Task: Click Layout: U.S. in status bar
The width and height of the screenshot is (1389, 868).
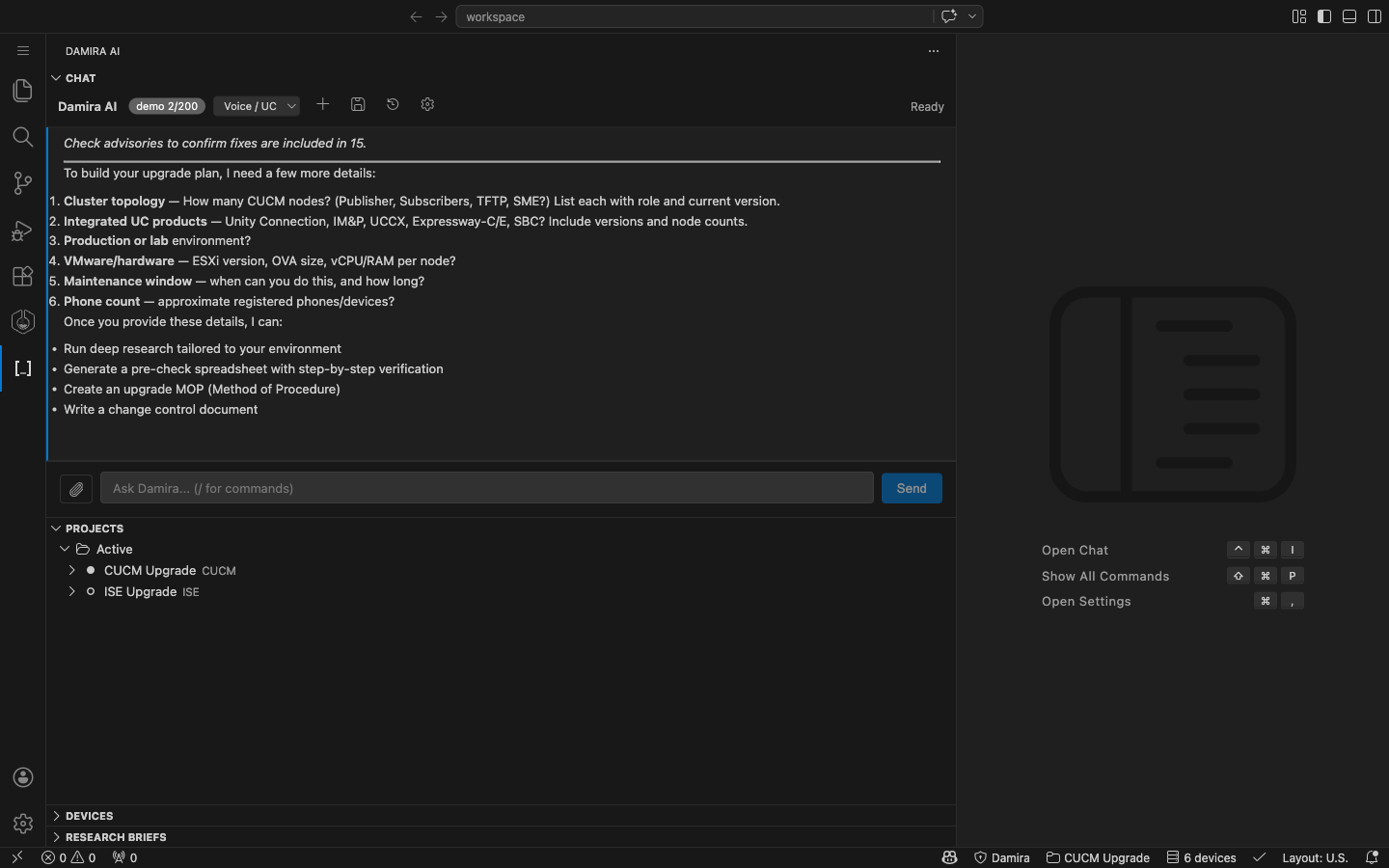Action: coord(1315,857)
